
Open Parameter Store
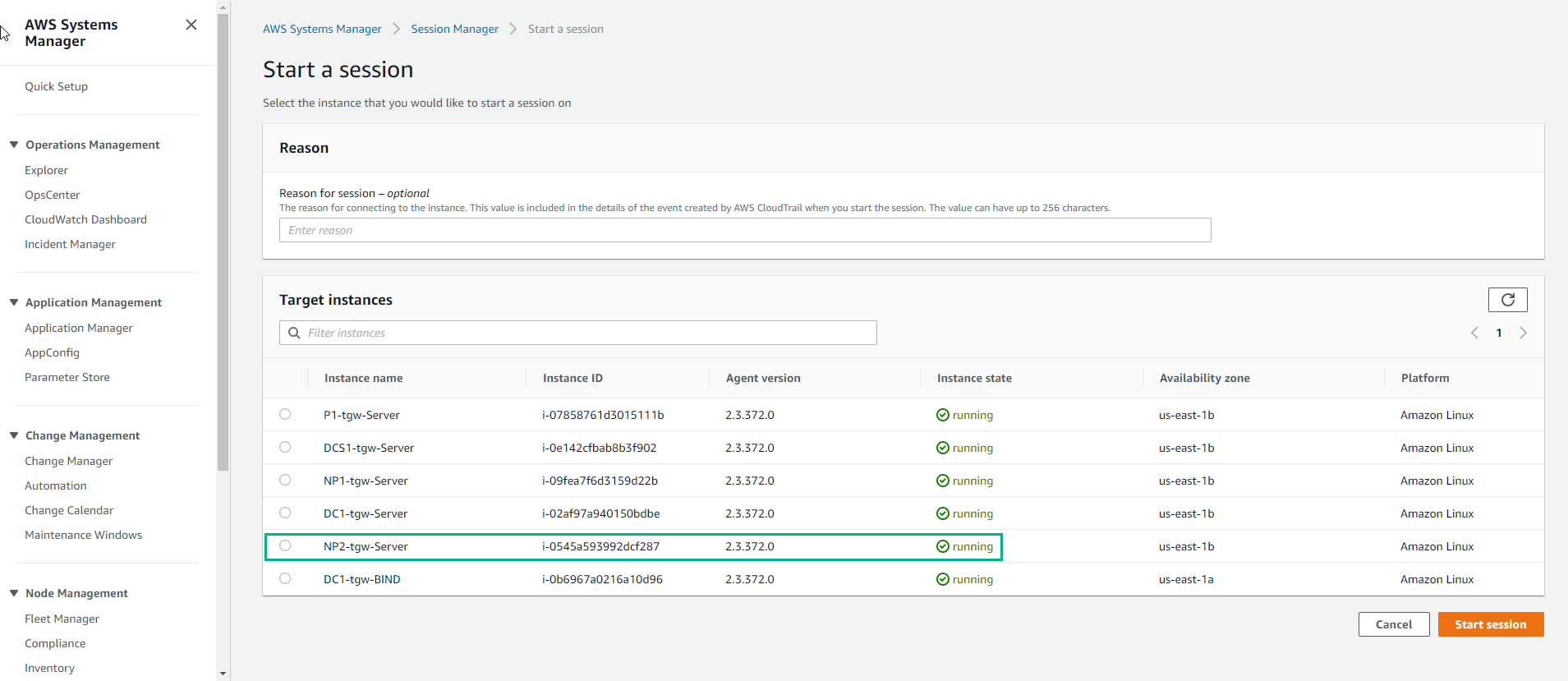pos(67,377)
